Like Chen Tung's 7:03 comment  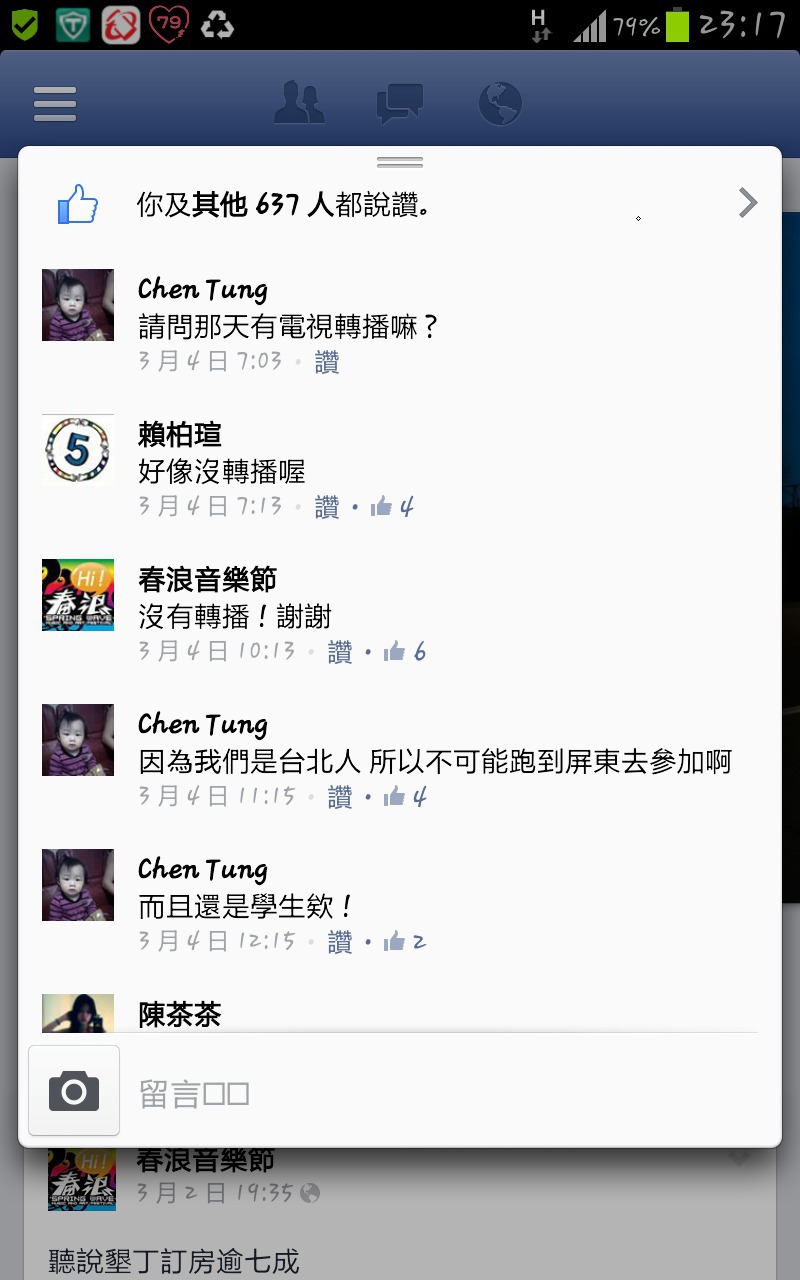pos(327,362)
